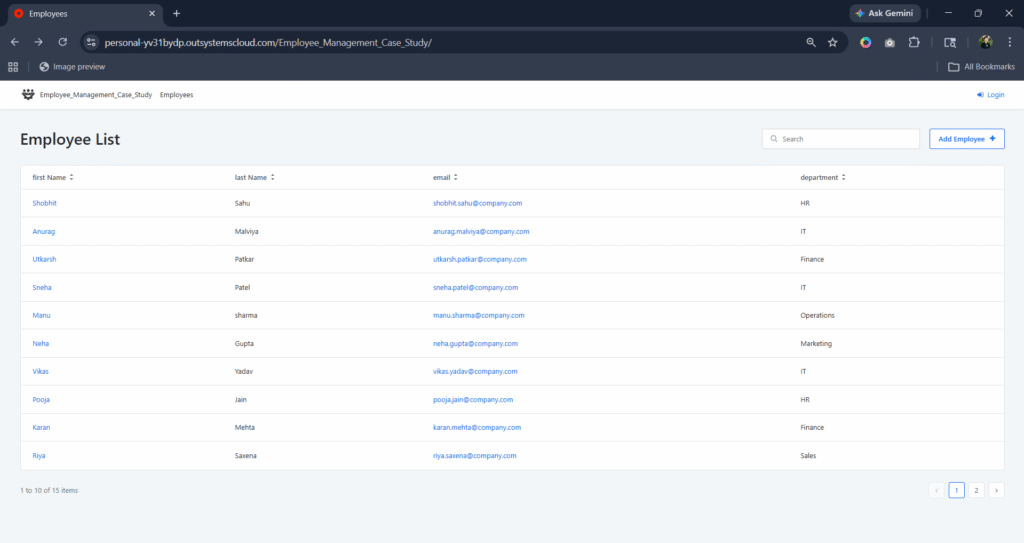
Task: Open the Chrome profile avatar
Action: click(x=985, y=42)
